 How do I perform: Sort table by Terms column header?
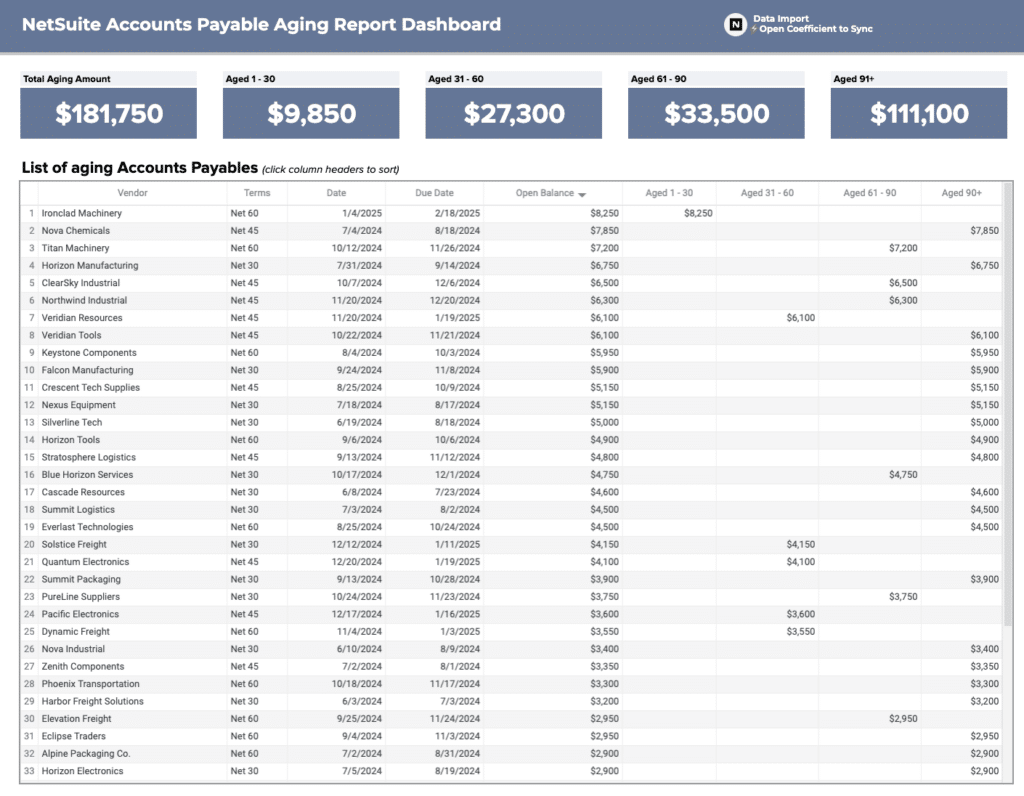pyautogui.click(x=257, y=193)
